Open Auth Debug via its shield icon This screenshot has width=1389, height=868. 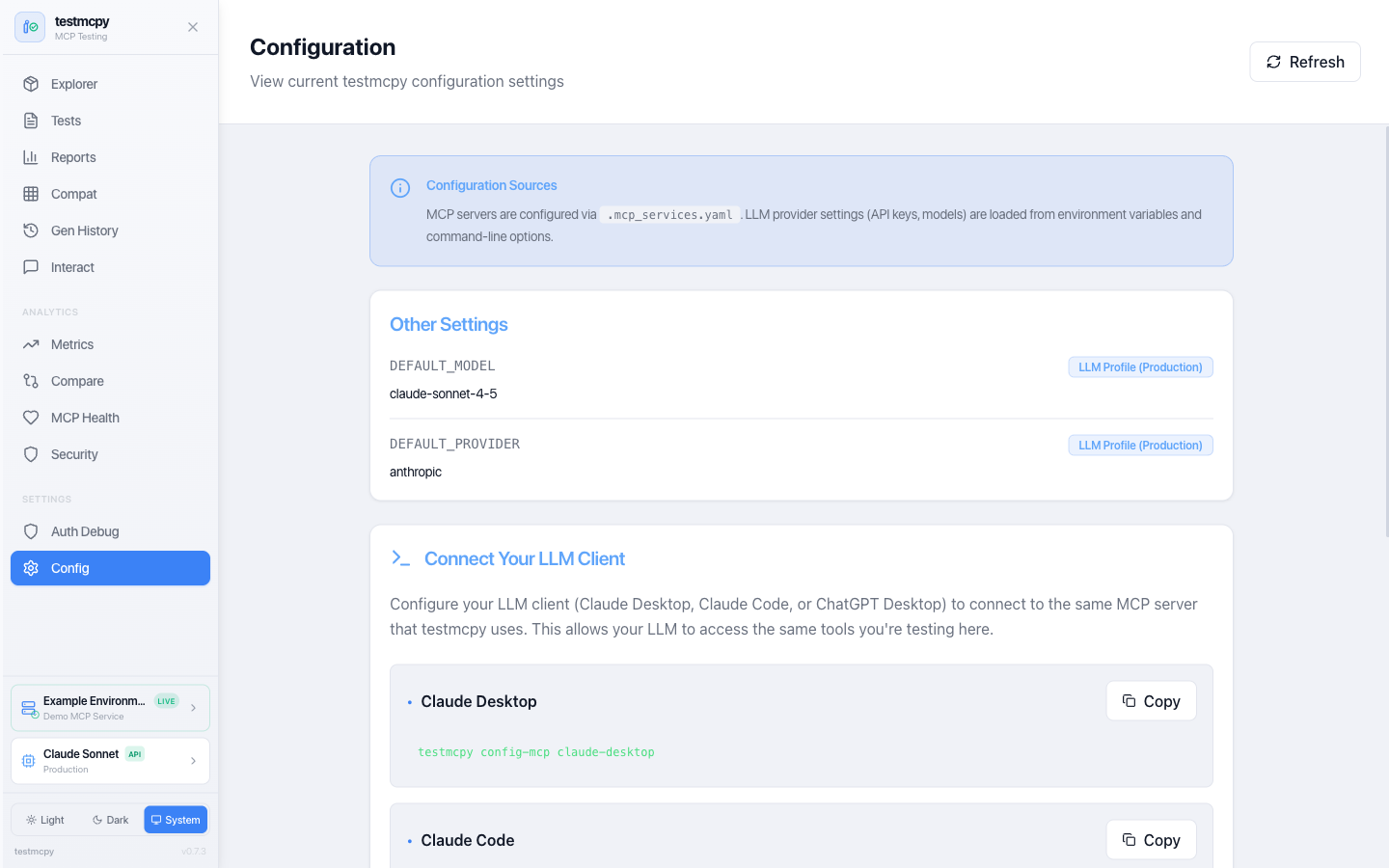[x=31, y=531]
